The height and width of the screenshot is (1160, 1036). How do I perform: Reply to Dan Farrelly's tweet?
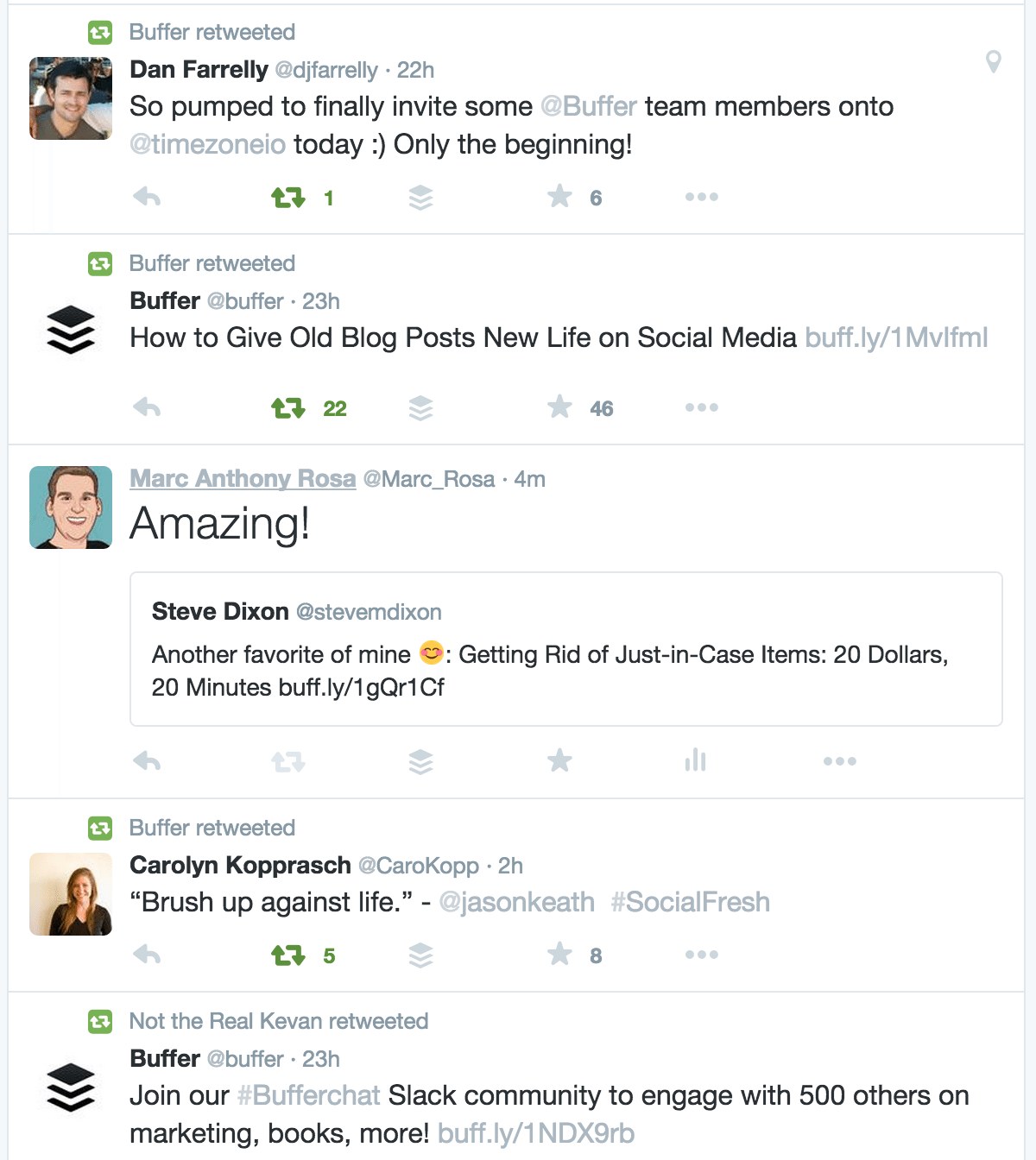147,197
